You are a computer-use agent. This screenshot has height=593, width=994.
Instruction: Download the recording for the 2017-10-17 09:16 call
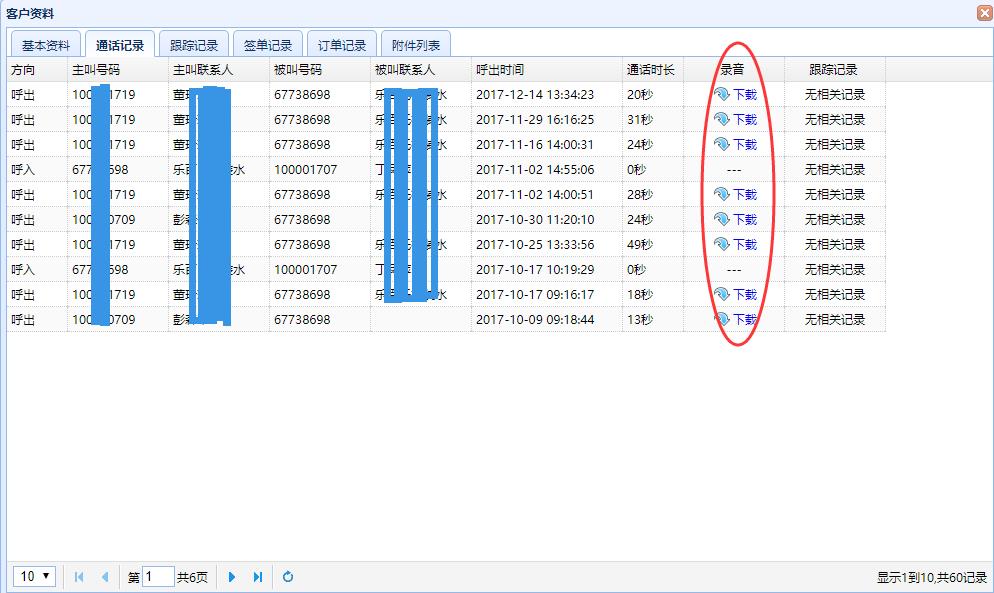[737, 294]
